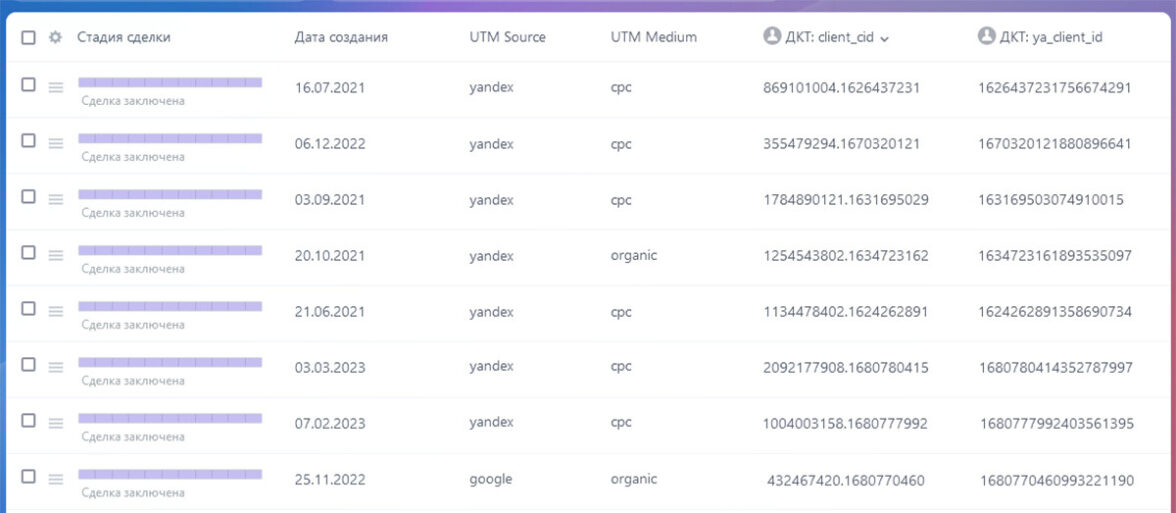Open row menu for the 03.09.2021 deal
Viewport: 1176px width, 513px height.
coord(56,199)
